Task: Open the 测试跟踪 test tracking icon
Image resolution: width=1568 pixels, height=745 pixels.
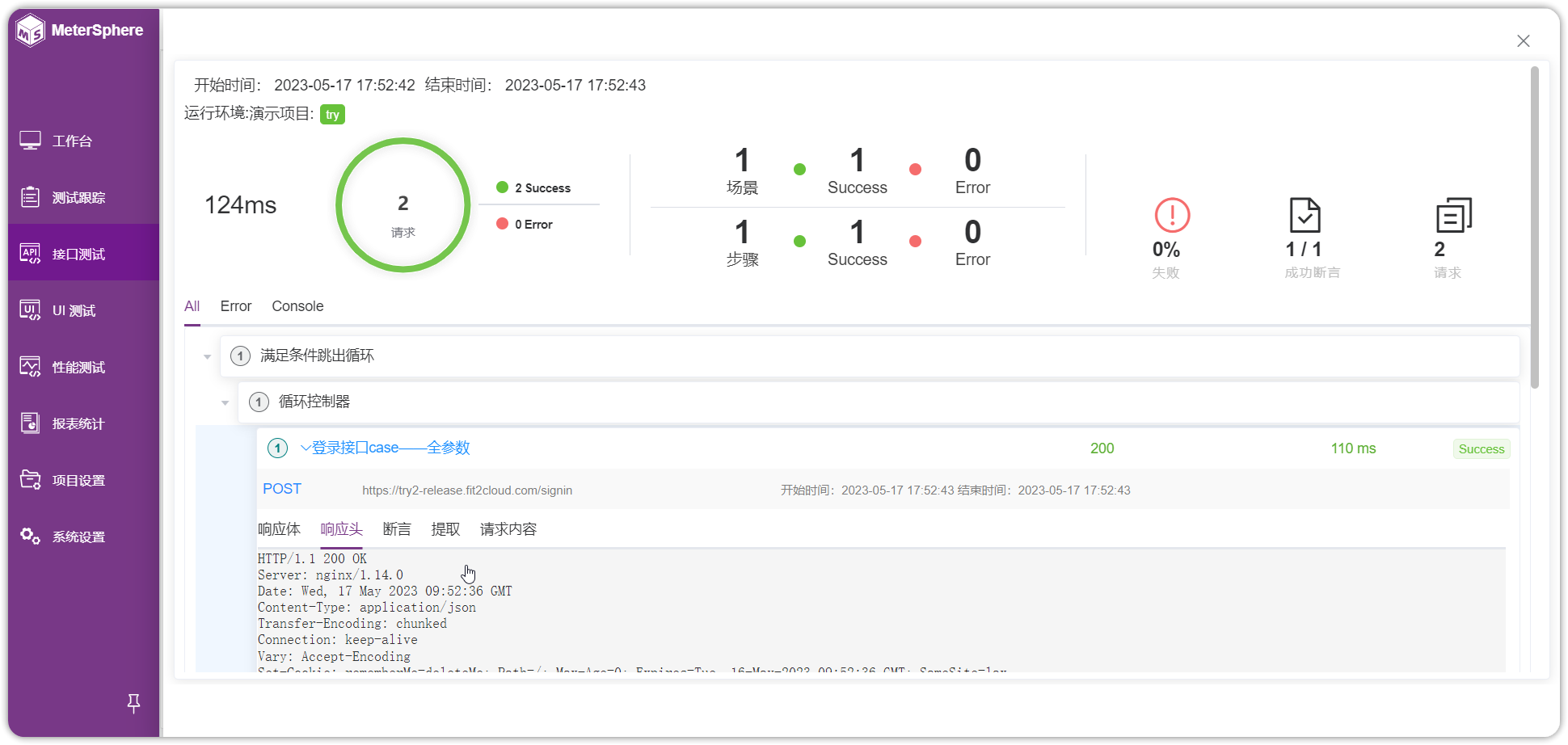Action: click(x=31, y=197)
